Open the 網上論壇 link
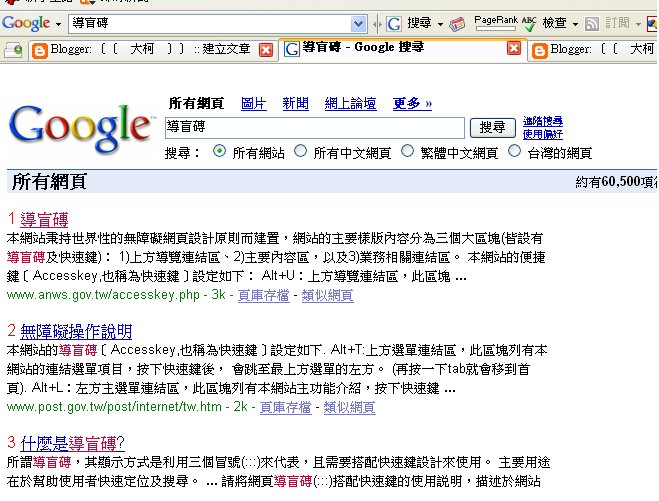Screen dimensions: 659x501 [x=351, y=103]
